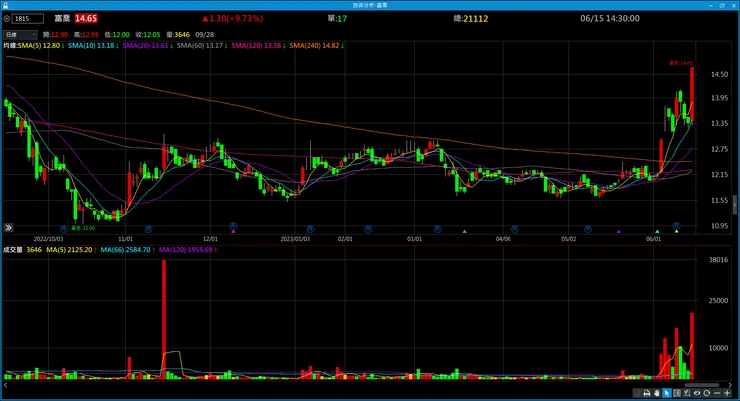This screenshot has height=401, width=740.
Task: Click the SMA(20) 13.61 indicator label
Action: coord(147,46)
